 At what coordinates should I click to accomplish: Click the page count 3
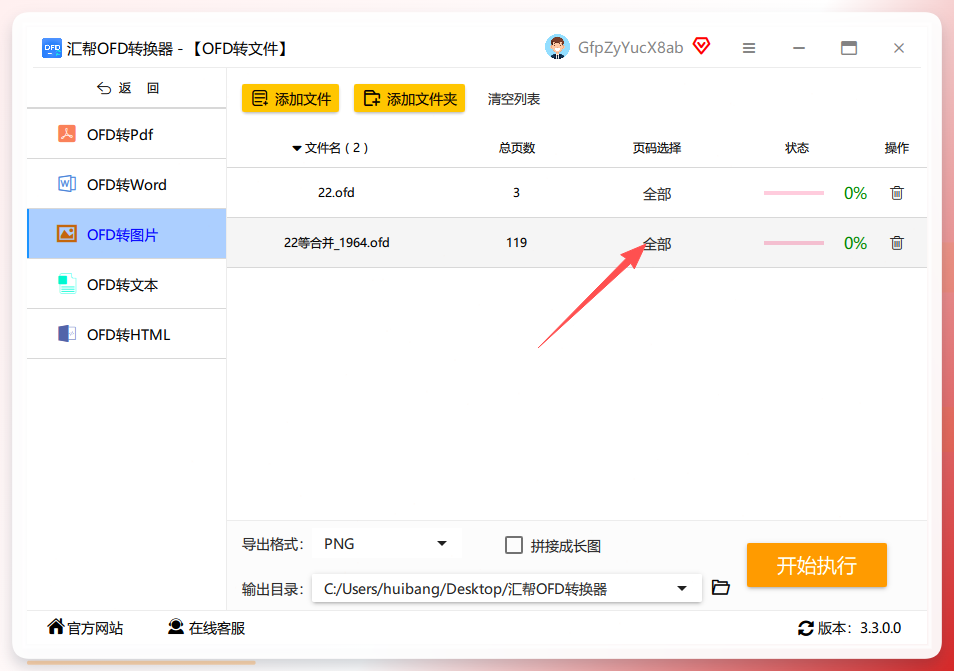pos(516,193)
